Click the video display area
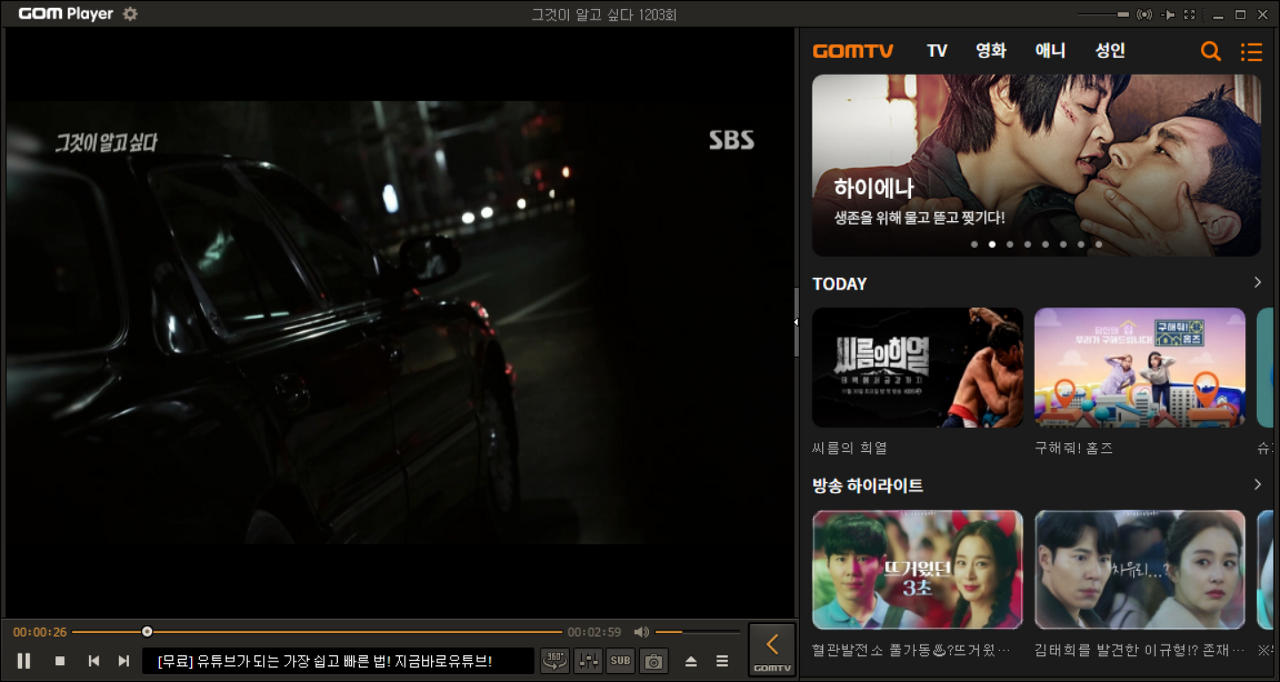1280x682 pixels. pos(400,322)
